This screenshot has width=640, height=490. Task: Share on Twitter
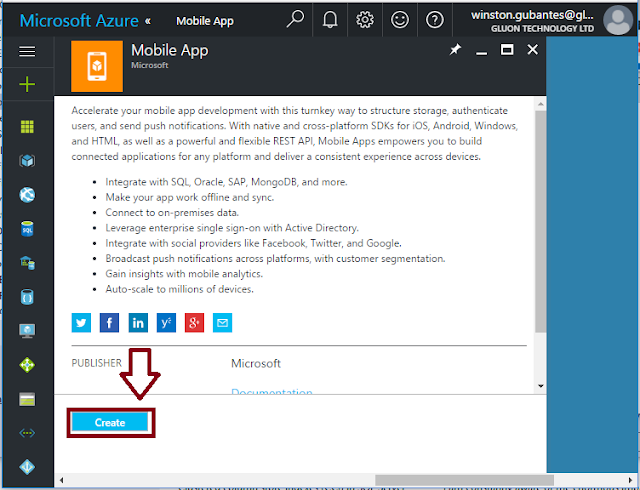[x=81, y=323]
